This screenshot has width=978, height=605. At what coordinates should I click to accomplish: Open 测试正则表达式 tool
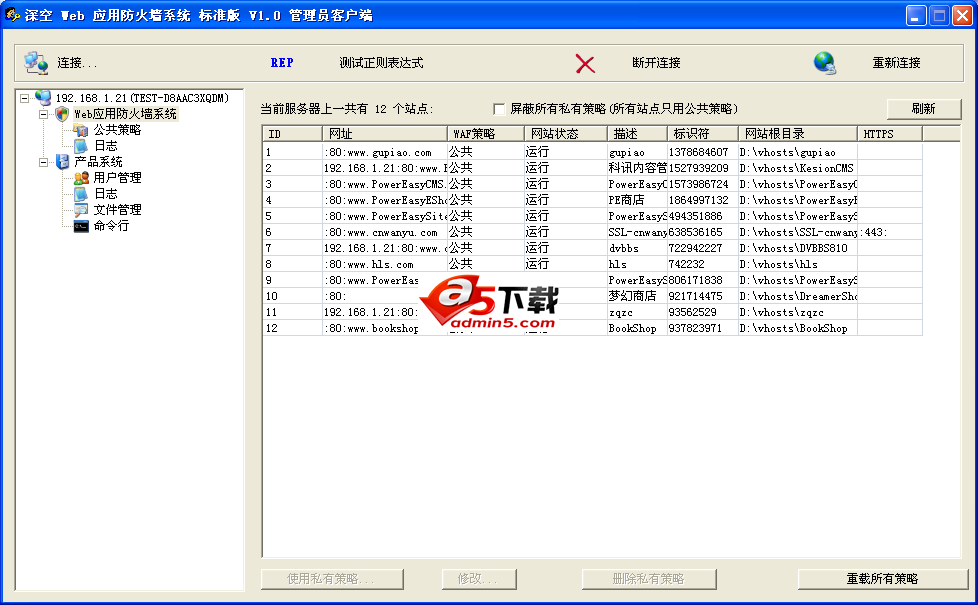[x=381, y=62]
